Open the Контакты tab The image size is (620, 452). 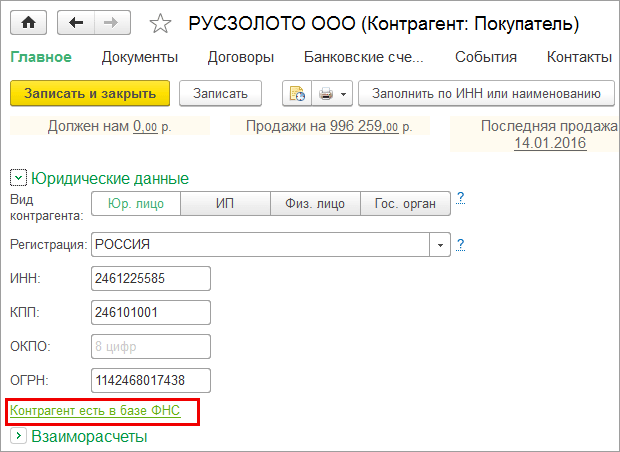click(x=579, y=57)
